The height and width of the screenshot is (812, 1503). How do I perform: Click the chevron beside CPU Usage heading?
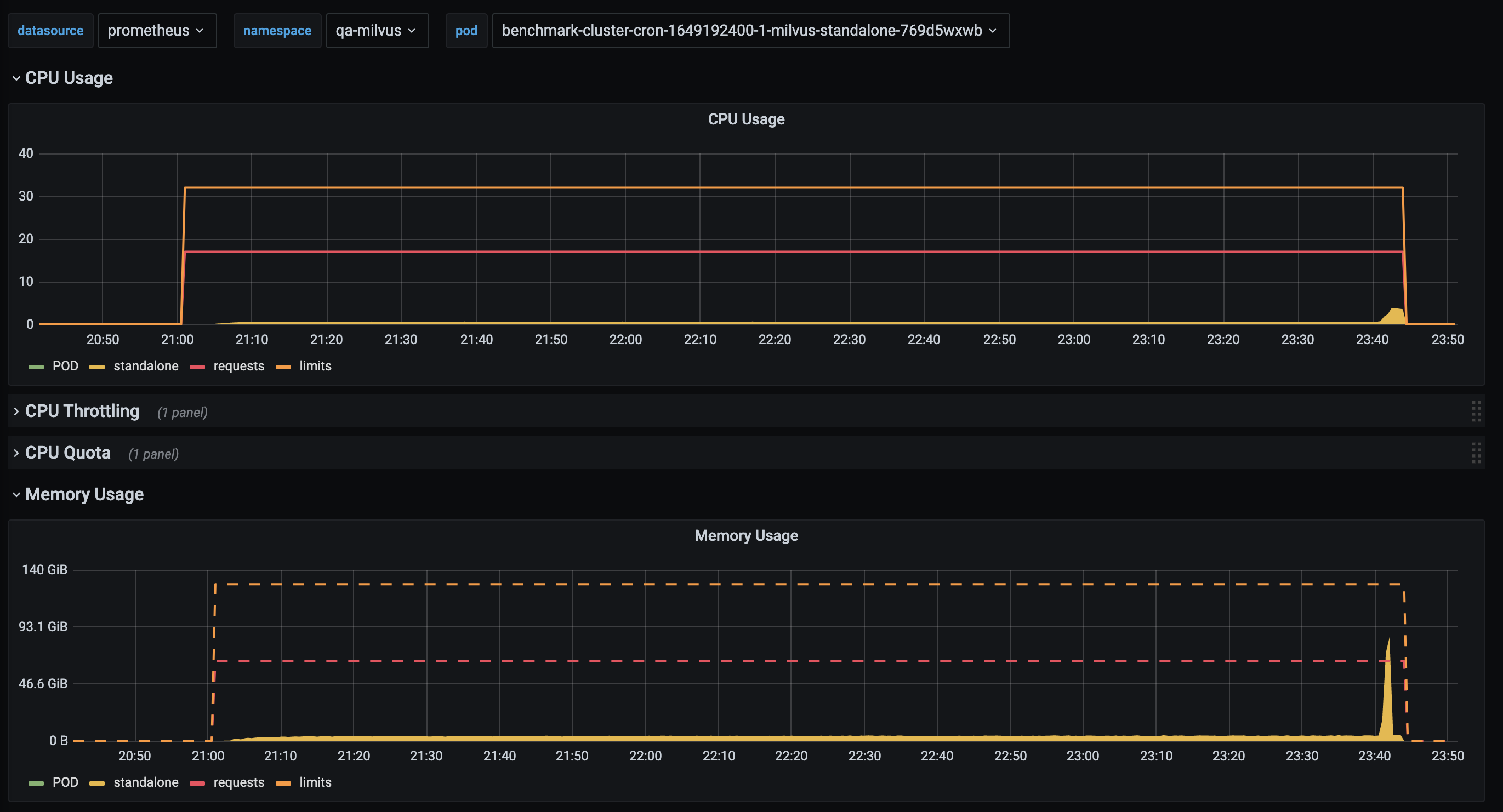click(16, 78)
